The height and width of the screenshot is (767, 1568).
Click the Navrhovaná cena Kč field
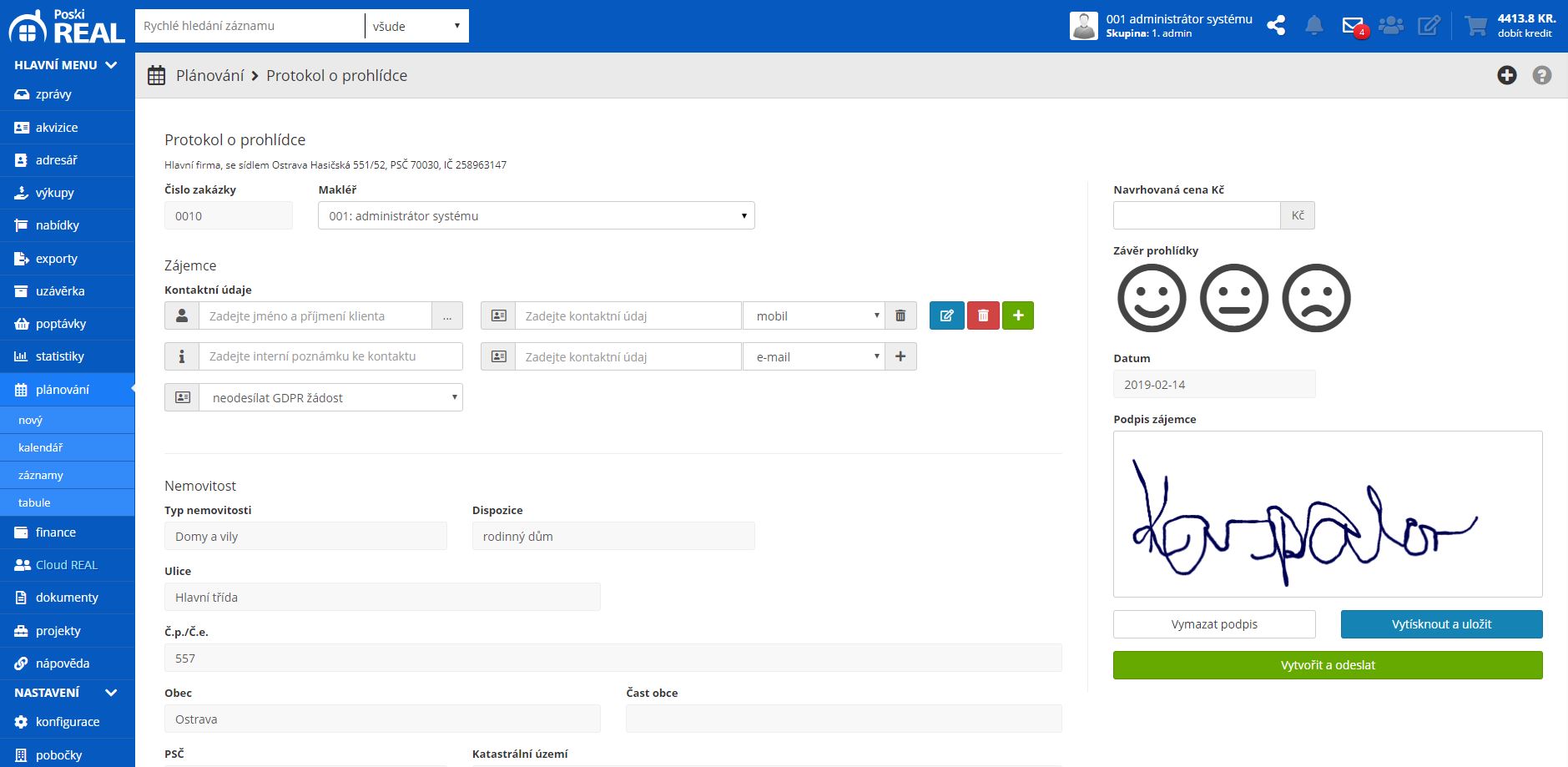pos(1196,216)
